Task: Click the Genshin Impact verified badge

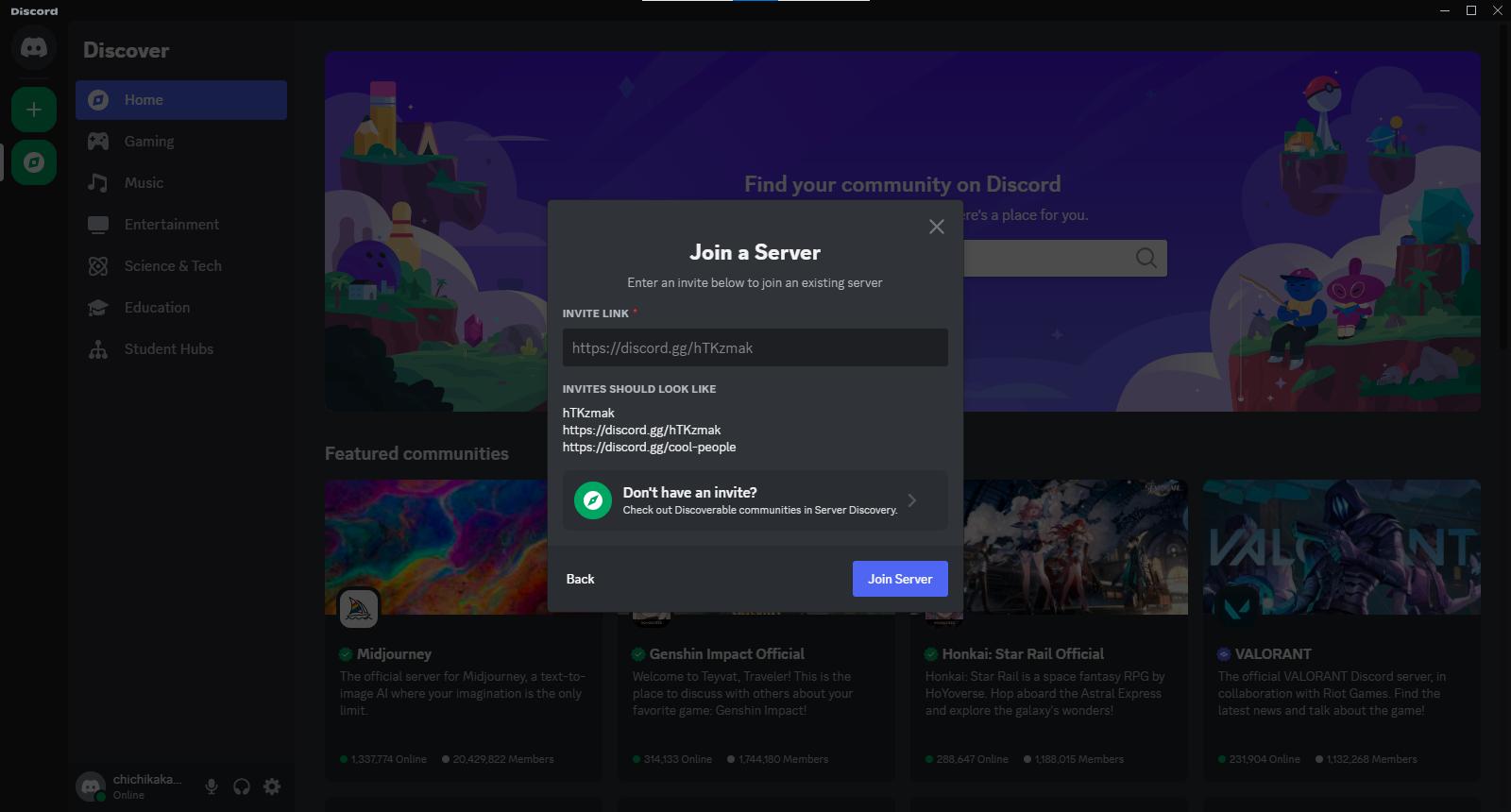Action: [638, 654]
